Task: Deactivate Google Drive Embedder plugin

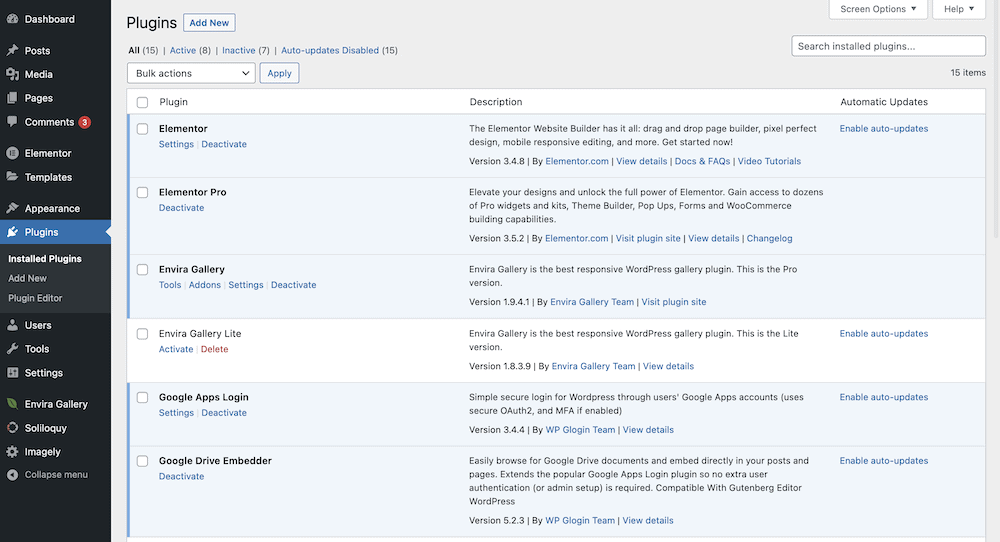Action: click(182, 476)
